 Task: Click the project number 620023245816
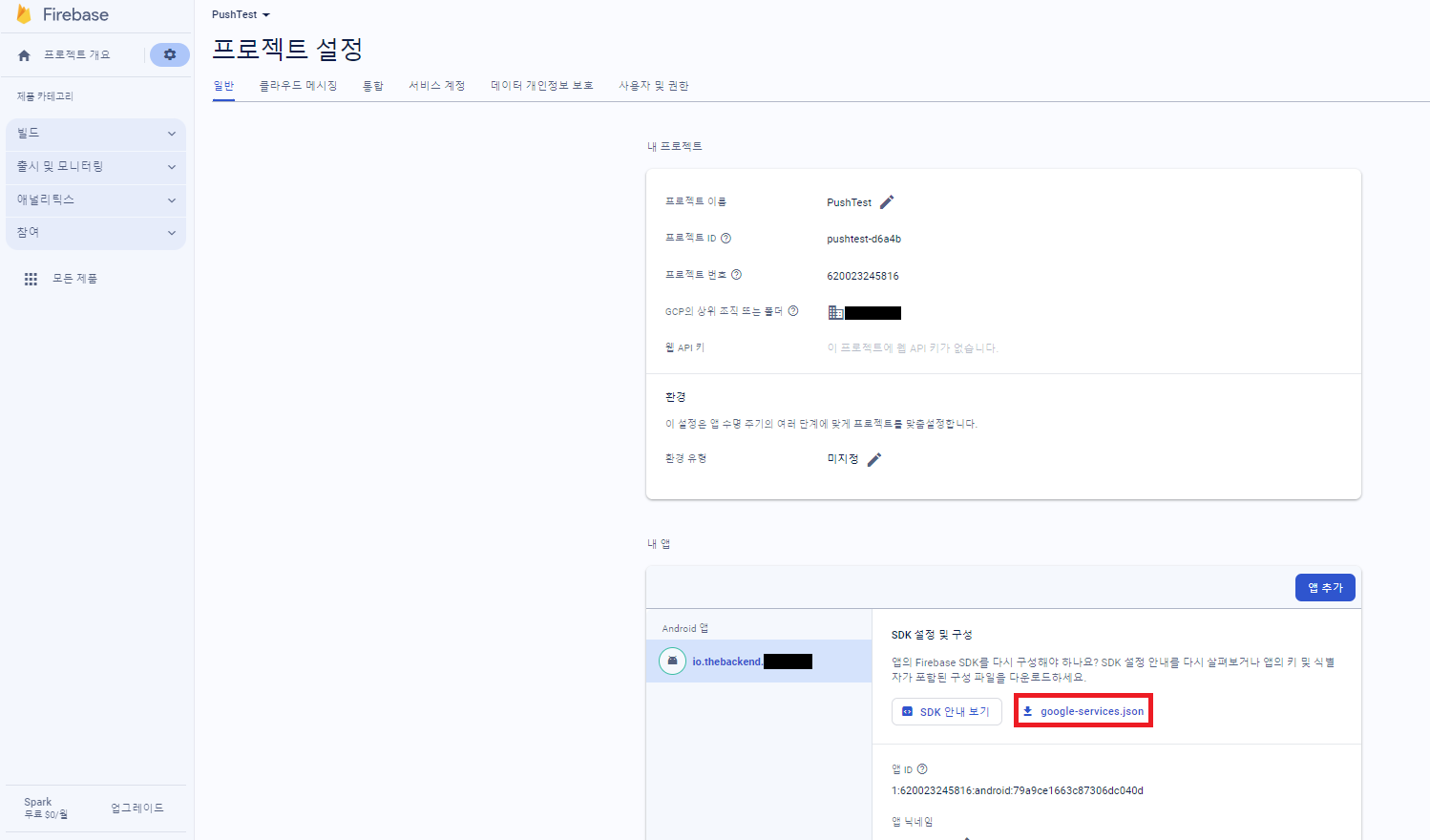point(863,276)
